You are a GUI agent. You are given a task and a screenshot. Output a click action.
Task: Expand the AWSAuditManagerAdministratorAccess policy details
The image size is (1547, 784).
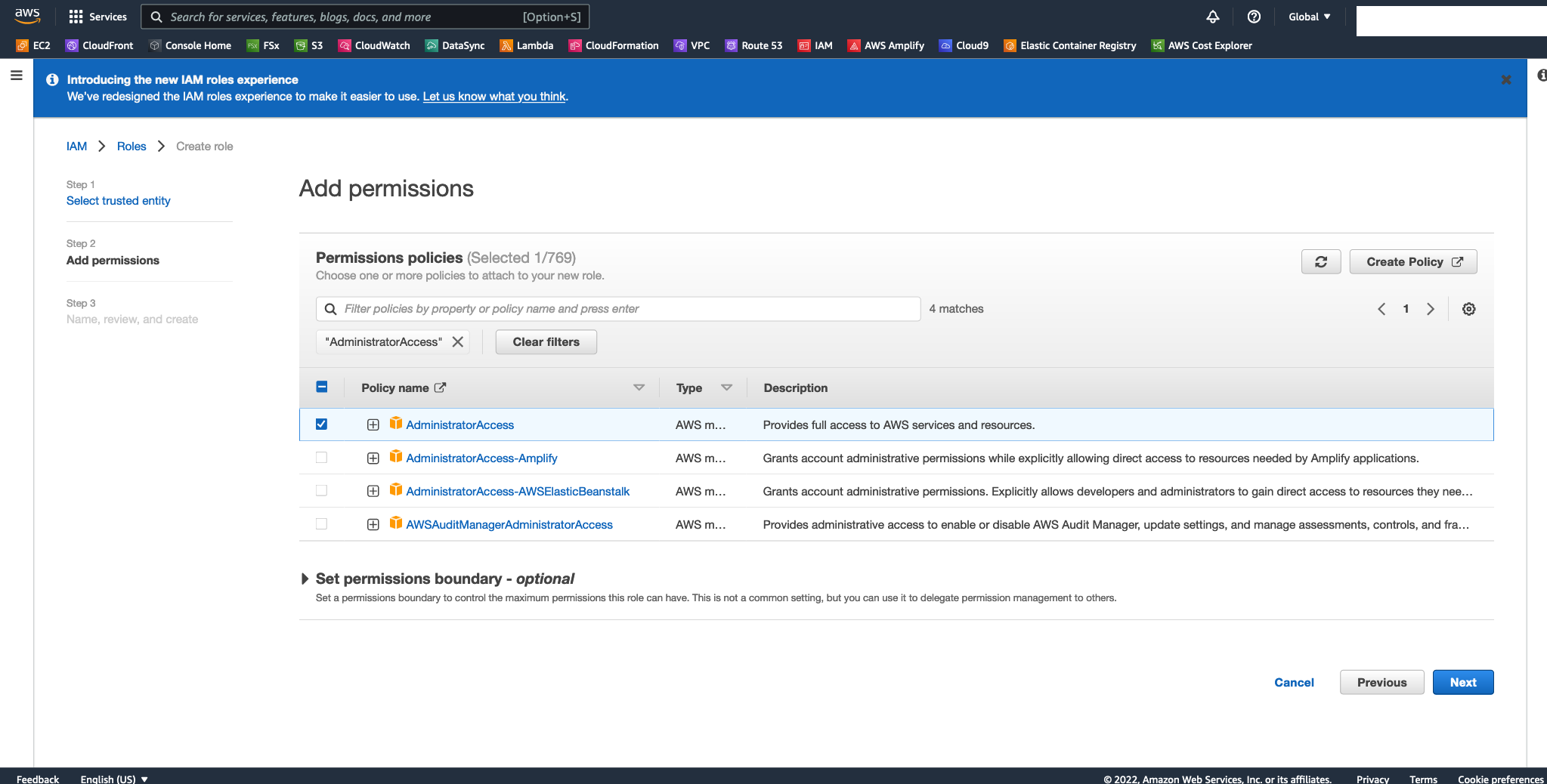[x=373, y=525]
